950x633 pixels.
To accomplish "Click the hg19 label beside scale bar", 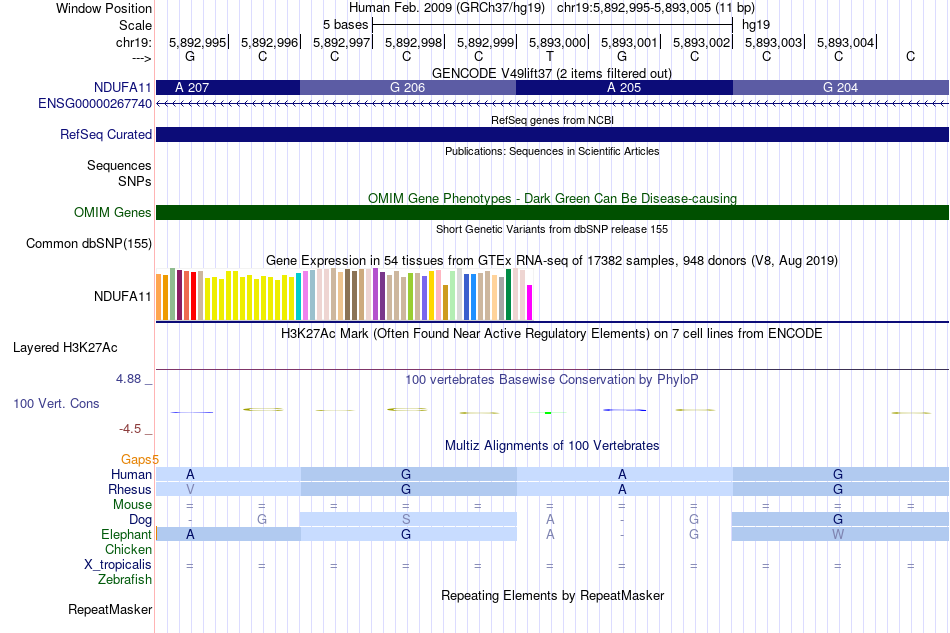I will (756, 25).
